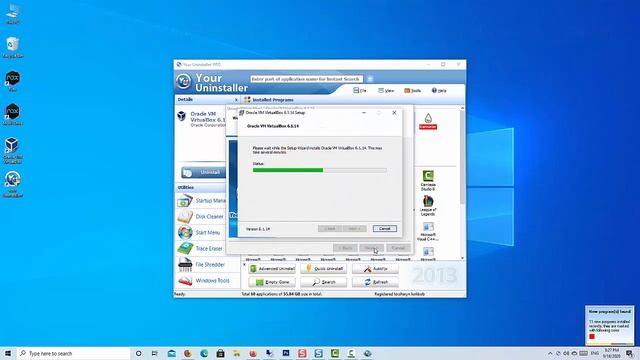
Task: Select the Camtasia Studio 8 program icon
Action: click(x=428, y=181)
